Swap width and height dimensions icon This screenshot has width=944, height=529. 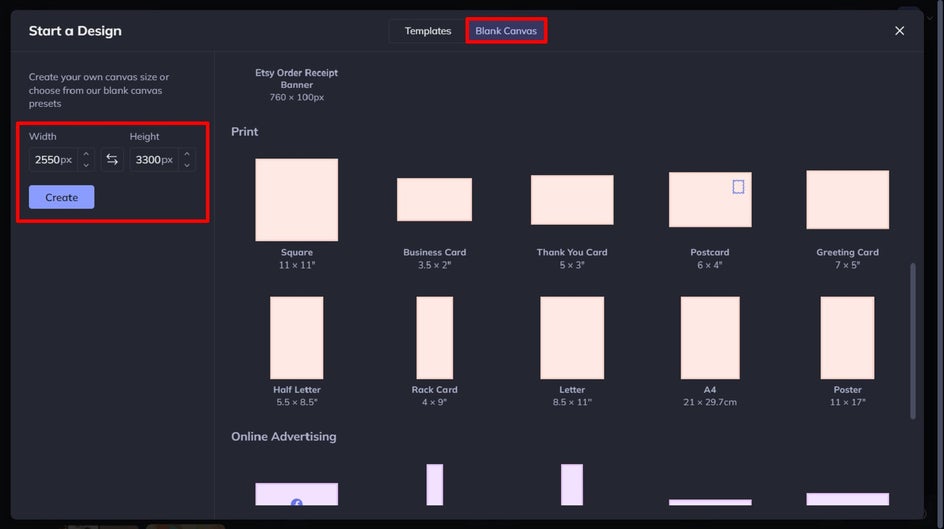pyautogui.click(x=112, y=159)
